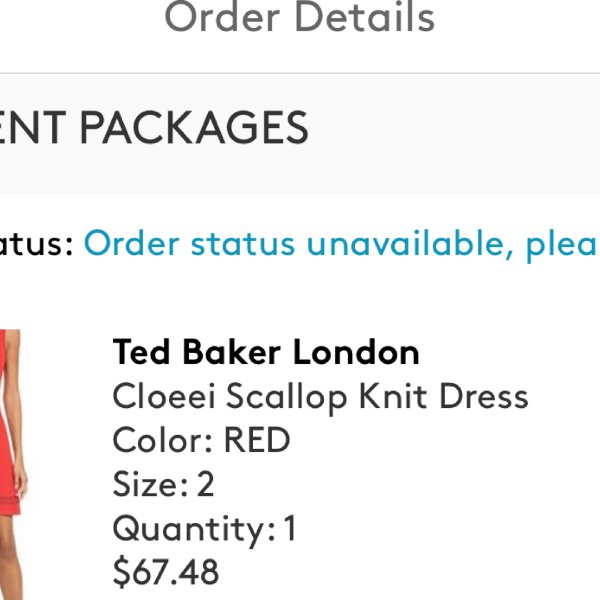Image resolution: width=600 pixels, height=600 pixels.
Task: Click the quantity value '1'
Action: click(290, 528)
